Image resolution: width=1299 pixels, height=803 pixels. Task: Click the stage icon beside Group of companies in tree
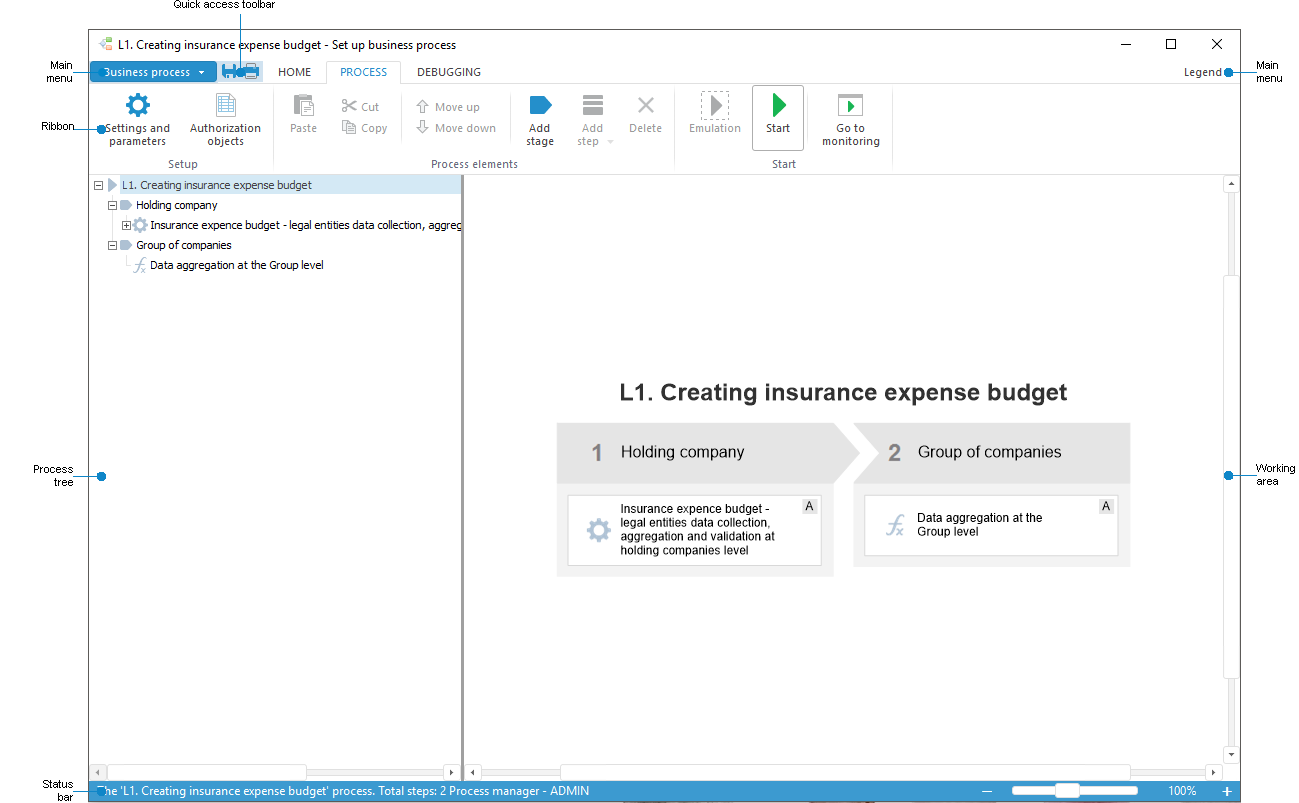126,245
